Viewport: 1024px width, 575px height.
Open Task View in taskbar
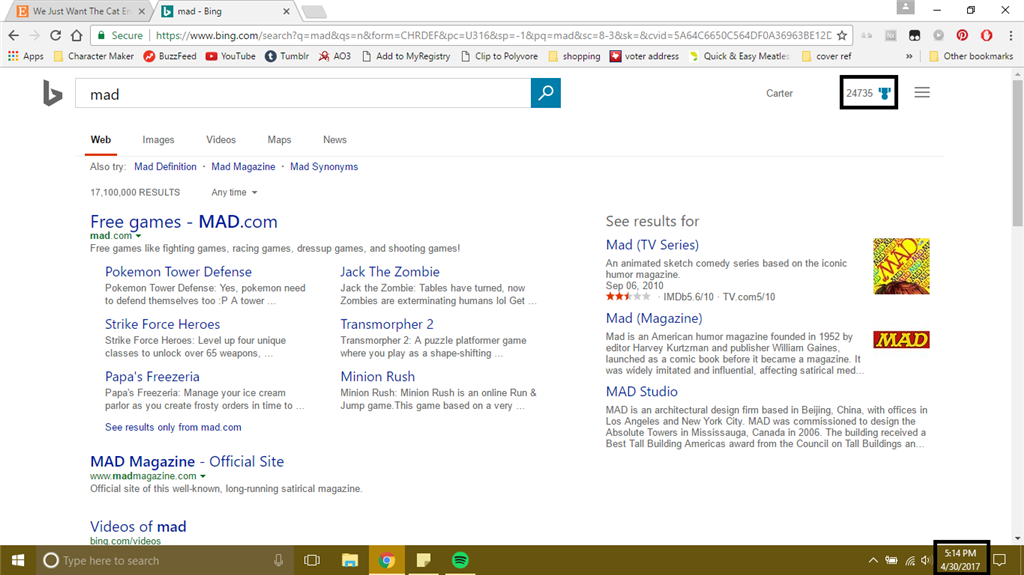[x=312, y=560]
